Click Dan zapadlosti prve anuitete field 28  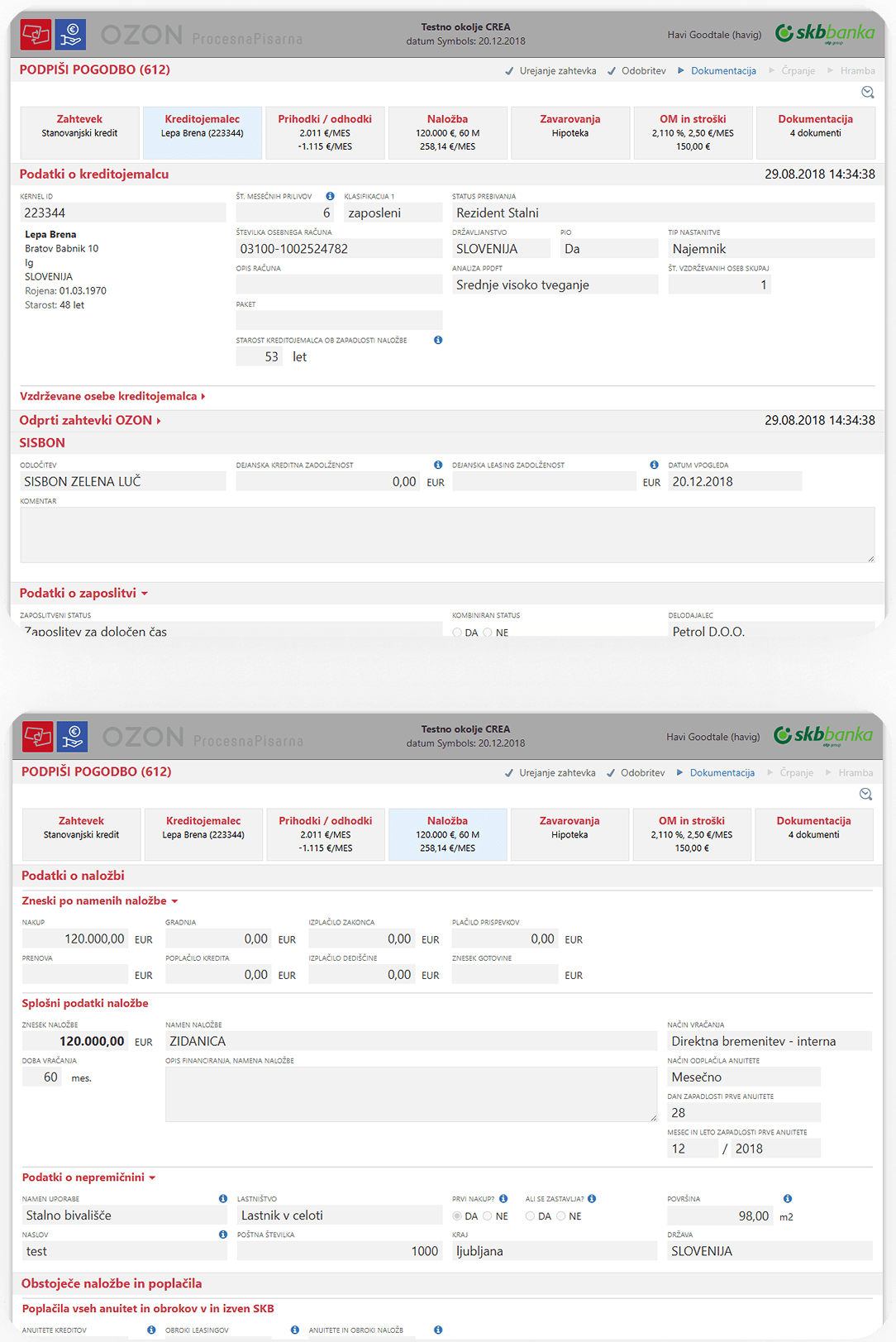coord(744,1113)
